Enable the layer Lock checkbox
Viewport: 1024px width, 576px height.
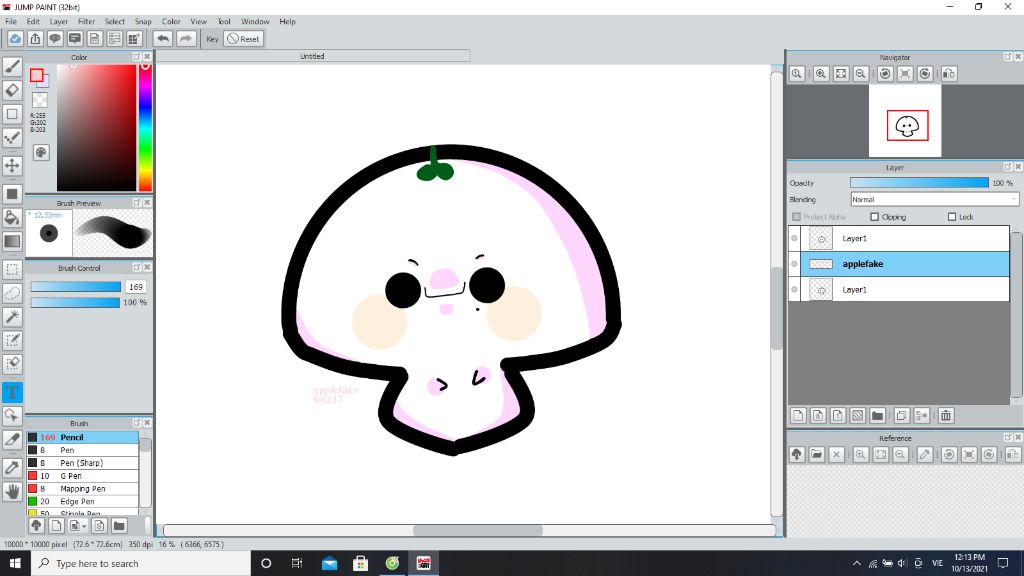[x=952, y=217]
